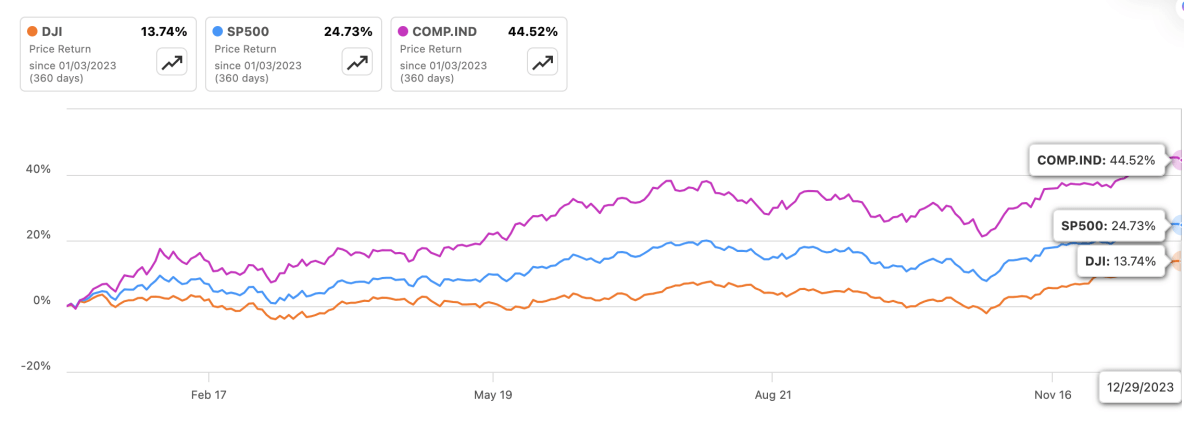Select the DJI ticker name in legend
Viewport: 1184px width, 428px height.
click(54, 32)
